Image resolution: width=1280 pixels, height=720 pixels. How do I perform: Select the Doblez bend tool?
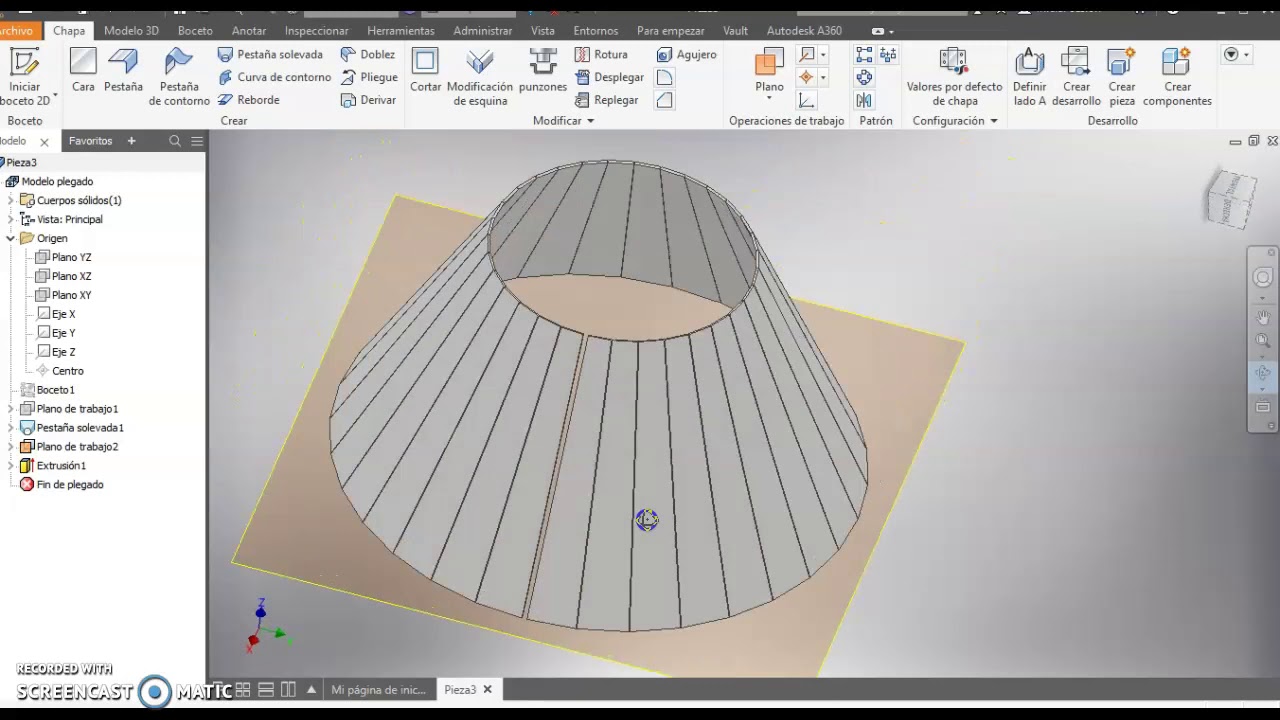[367, 55]
